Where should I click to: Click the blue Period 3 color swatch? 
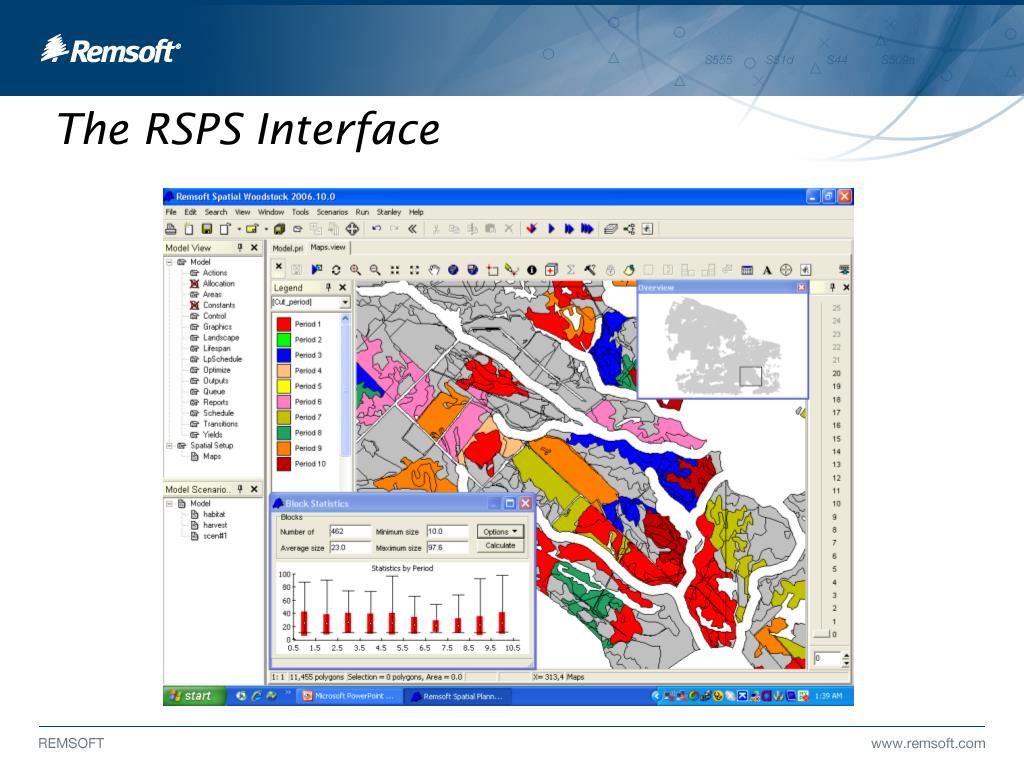point(283,355)
